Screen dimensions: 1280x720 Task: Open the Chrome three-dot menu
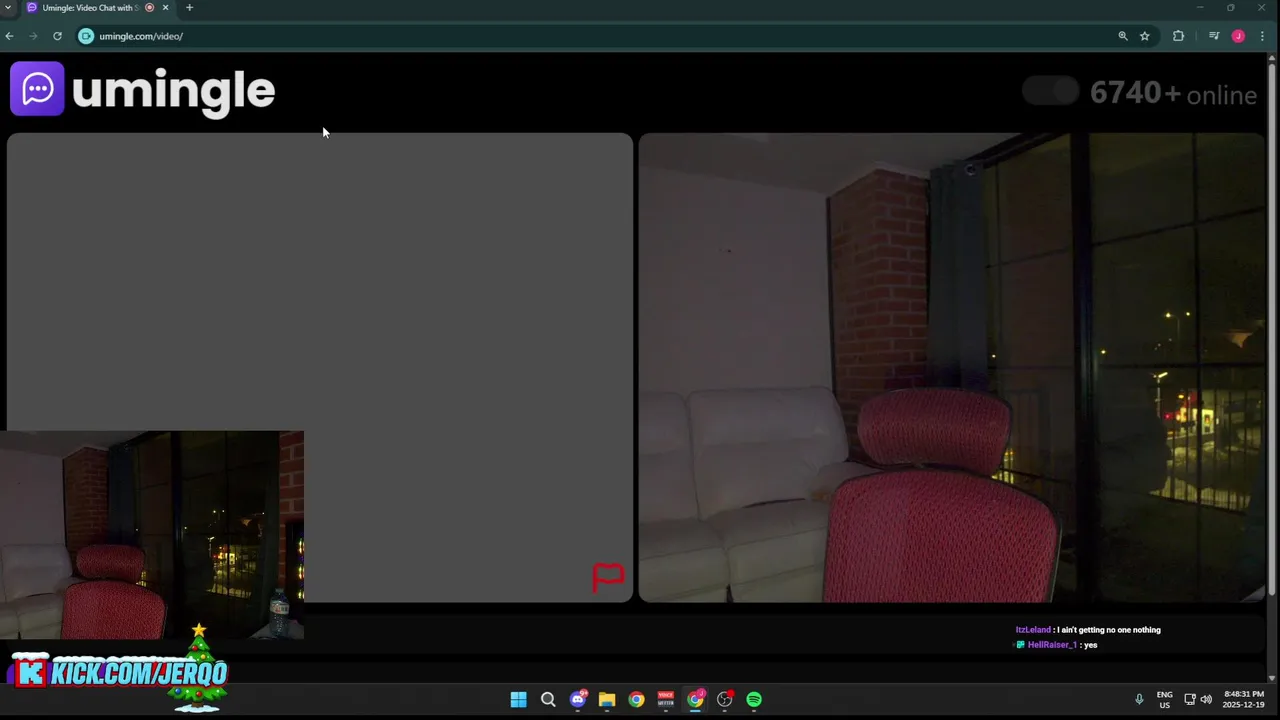tap(1262, 36)
